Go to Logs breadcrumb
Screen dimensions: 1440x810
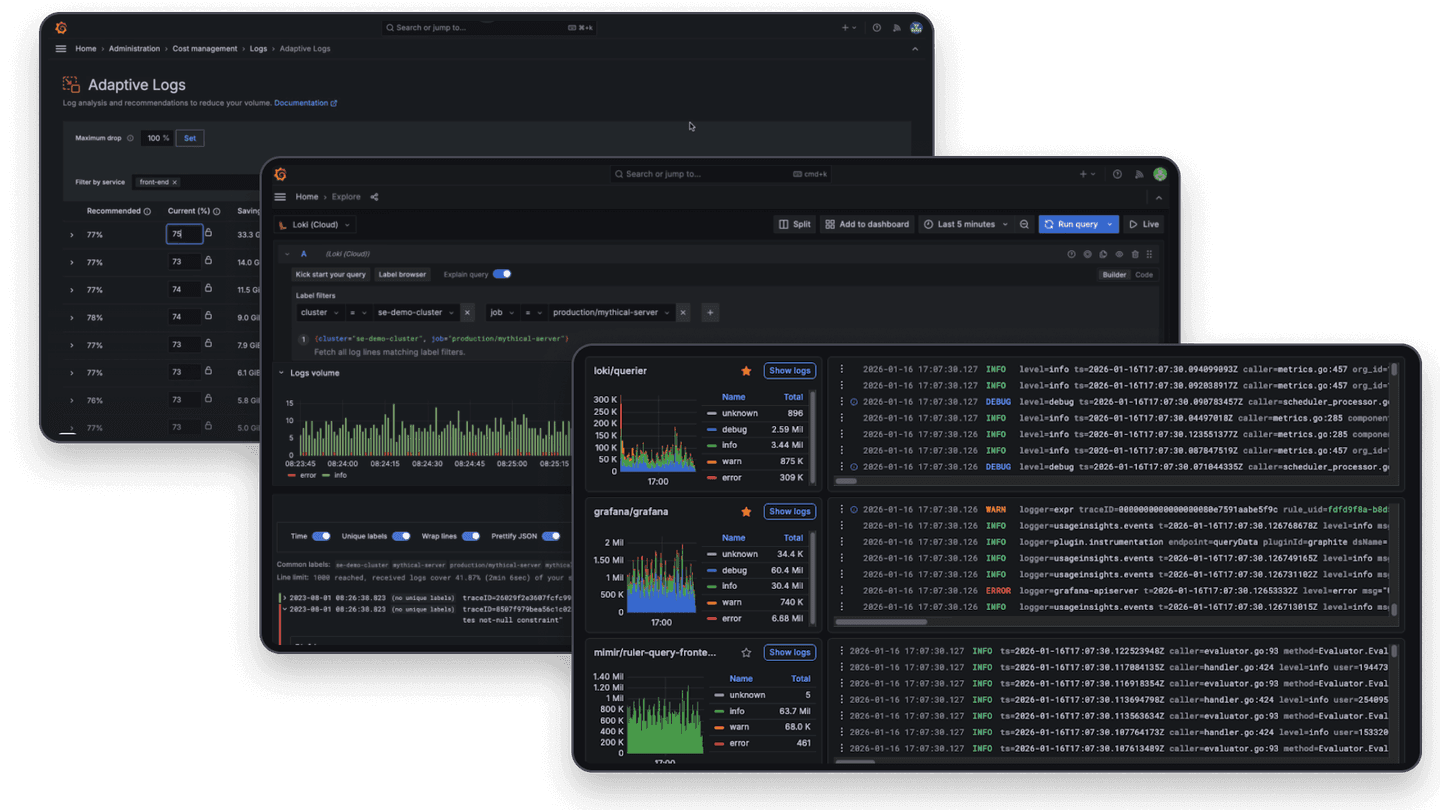point(258,49)
